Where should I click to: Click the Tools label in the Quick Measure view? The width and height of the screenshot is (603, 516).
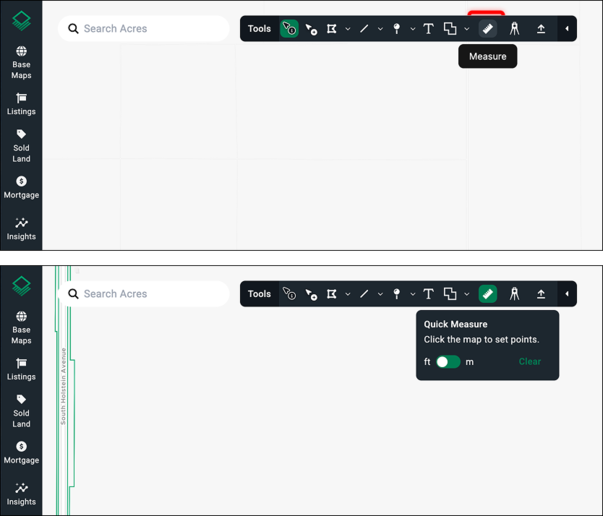[x=259, y=294]
